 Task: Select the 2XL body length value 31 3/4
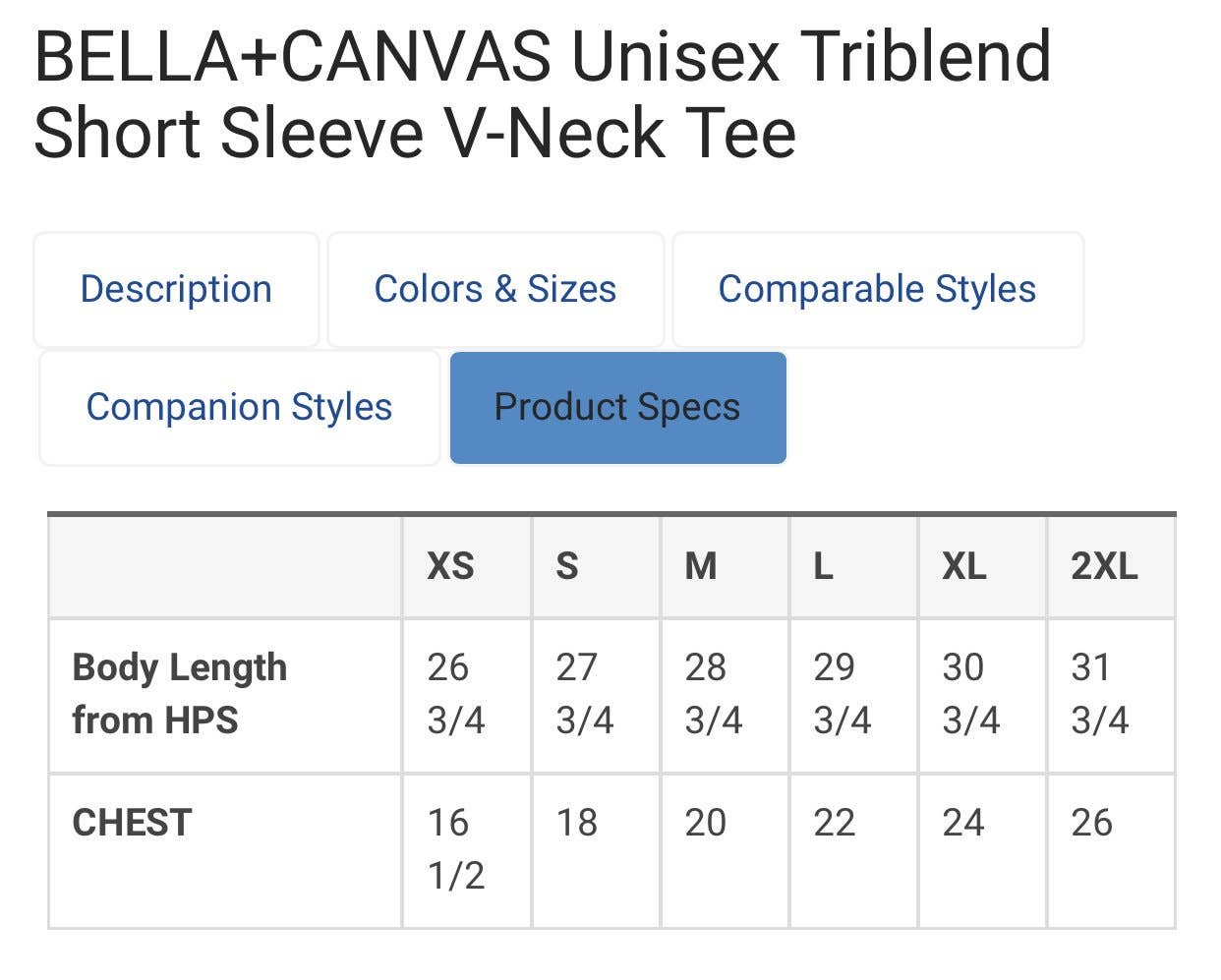tap(1099, 693)
